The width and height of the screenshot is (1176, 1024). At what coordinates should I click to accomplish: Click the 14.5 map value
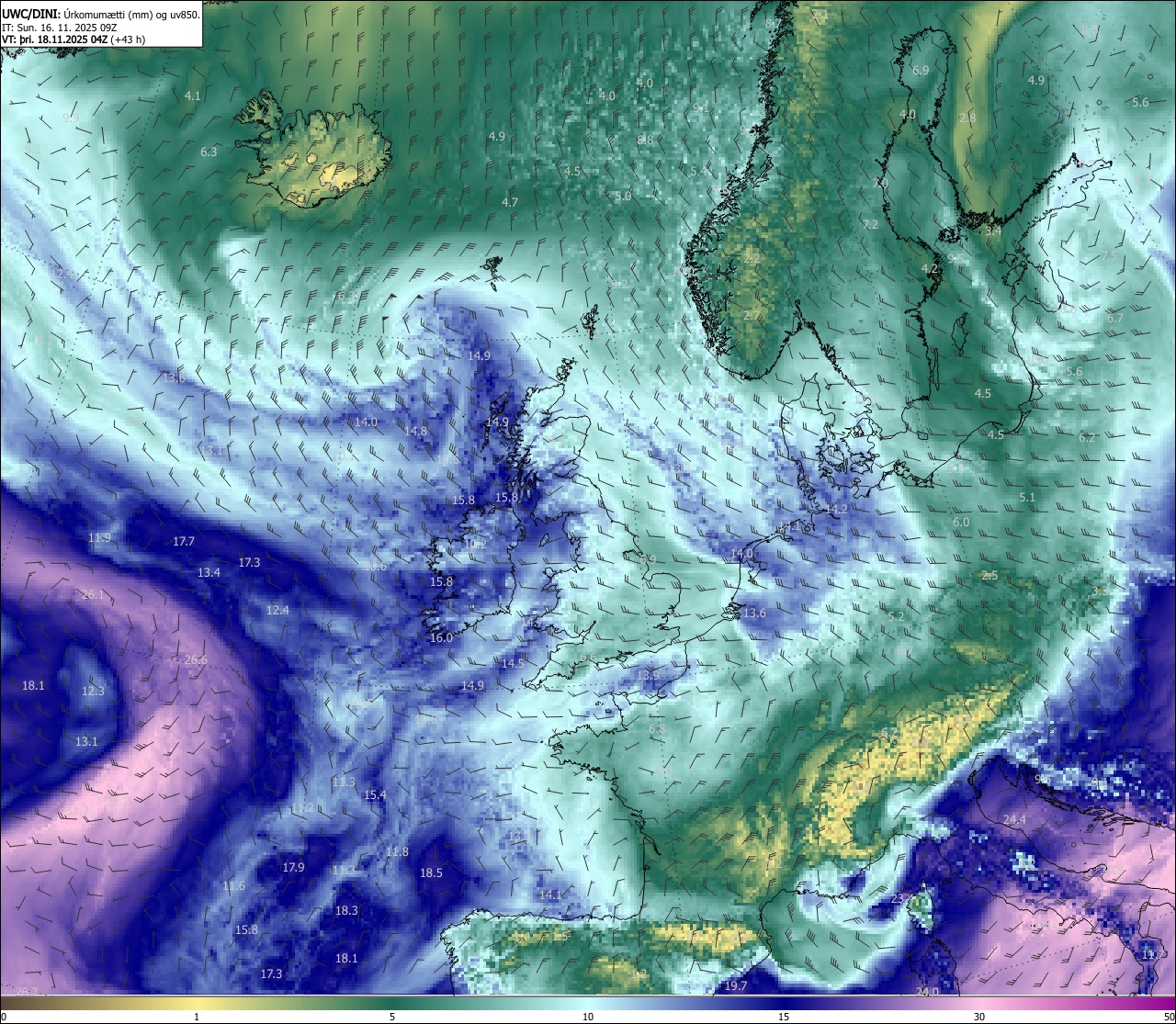[x=513, y=664]
